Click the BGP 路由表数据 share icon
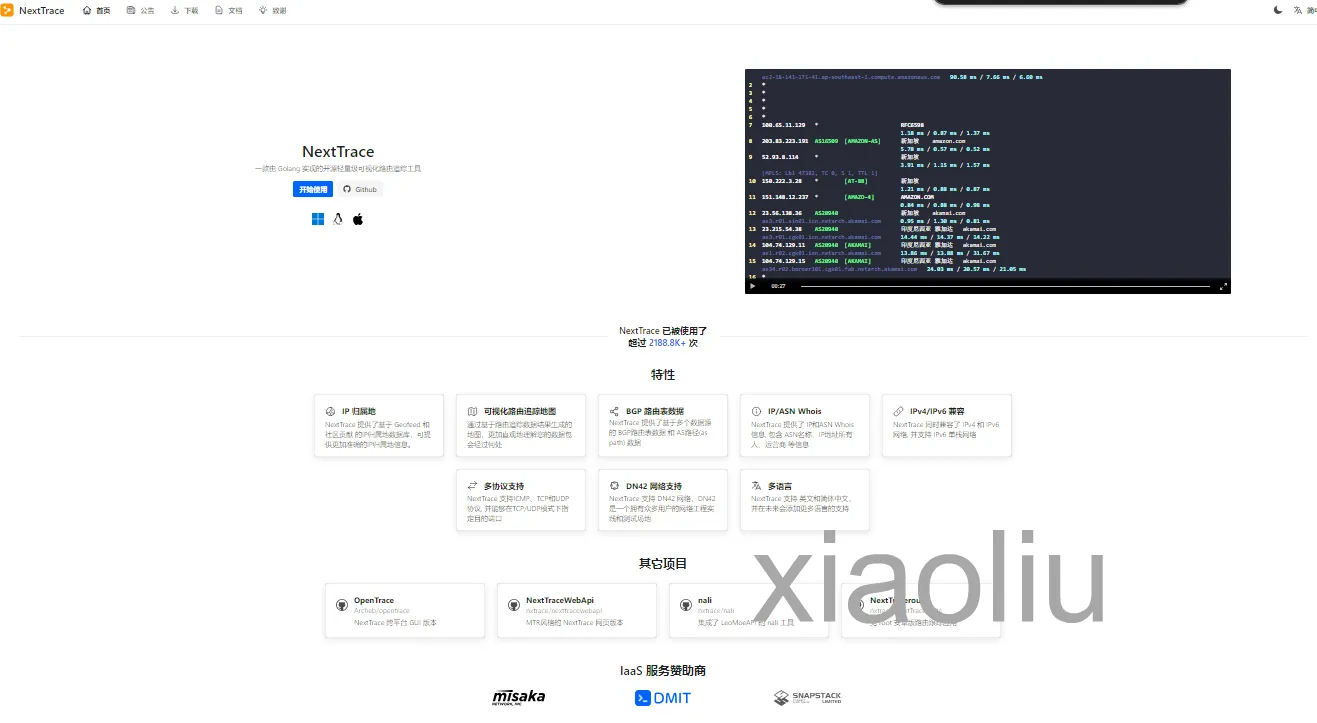The width and height of the screenshot is (1317, 723). [615, 411]
